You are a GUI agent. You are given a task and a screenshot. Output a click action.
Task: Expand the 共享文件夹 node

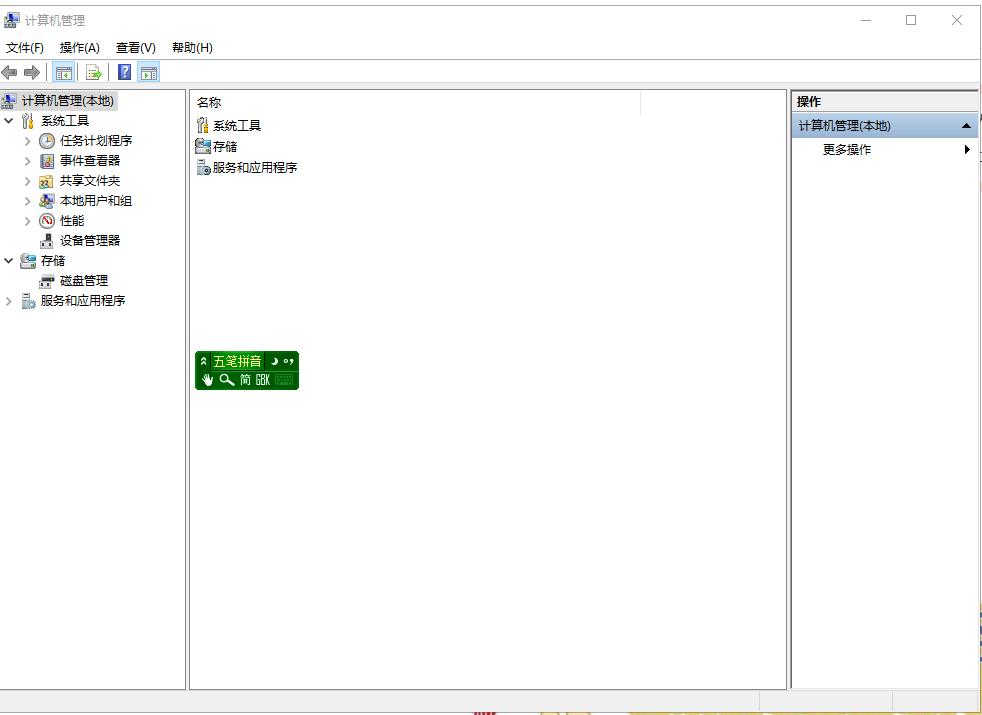[28, 181]
